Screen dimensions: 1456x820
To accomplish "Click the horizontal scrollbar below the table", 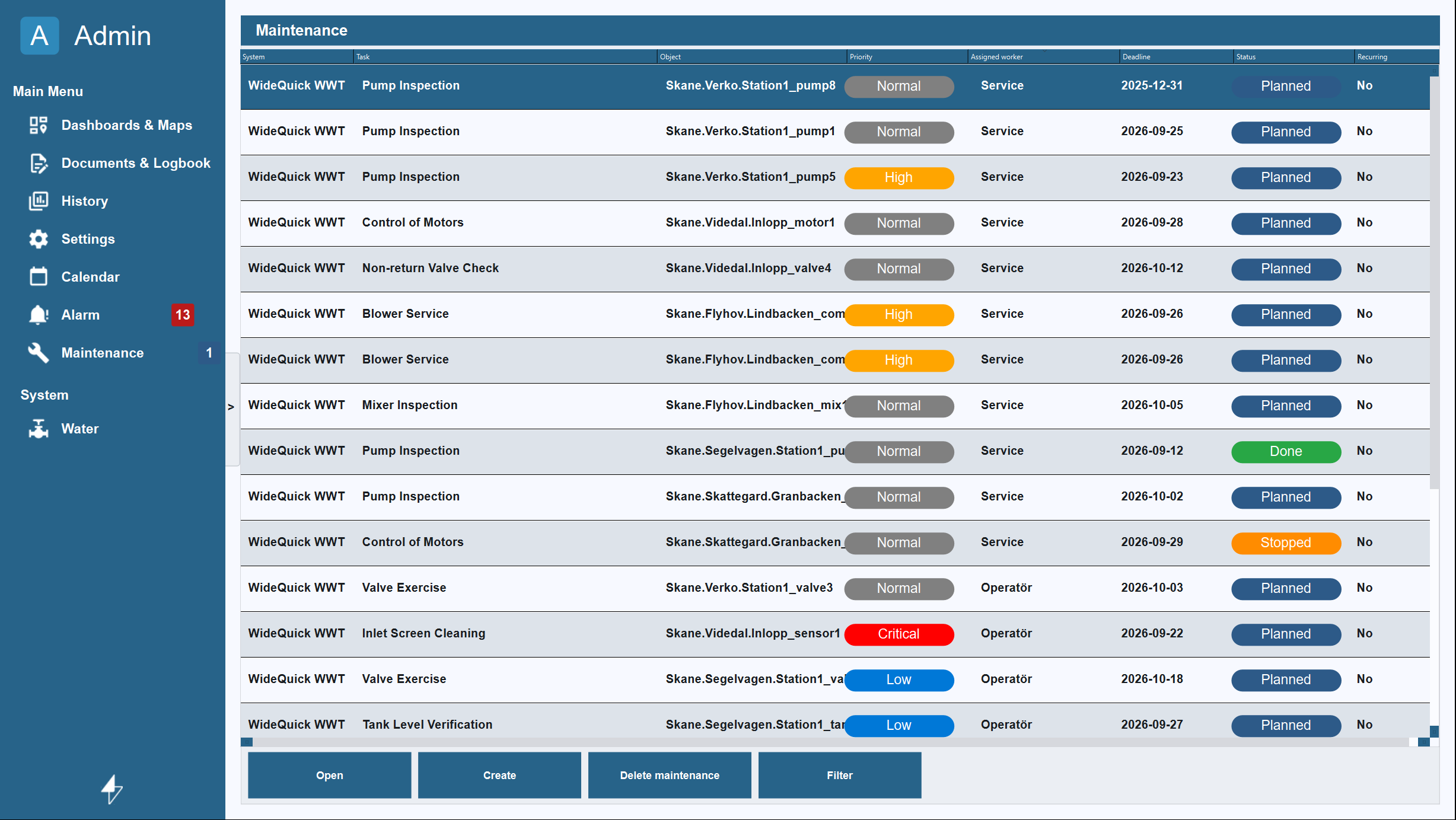I will click(x=830, y=742).
